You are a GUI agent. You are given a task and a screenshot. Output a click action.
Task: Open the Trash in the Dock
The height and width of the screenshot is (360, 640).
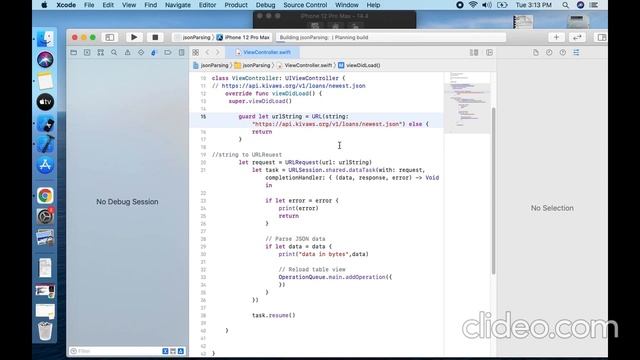(x=45, y=331)
